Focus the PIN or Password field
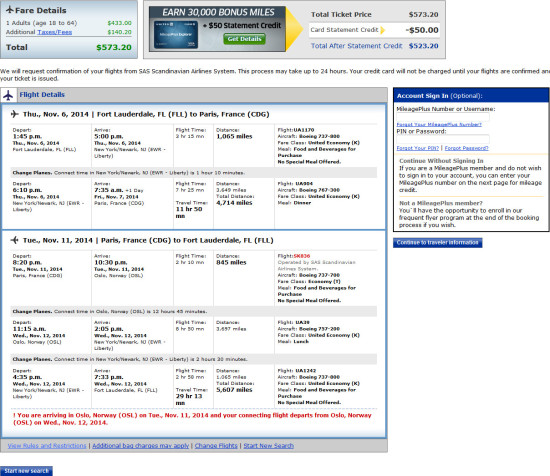 (443, 139)
